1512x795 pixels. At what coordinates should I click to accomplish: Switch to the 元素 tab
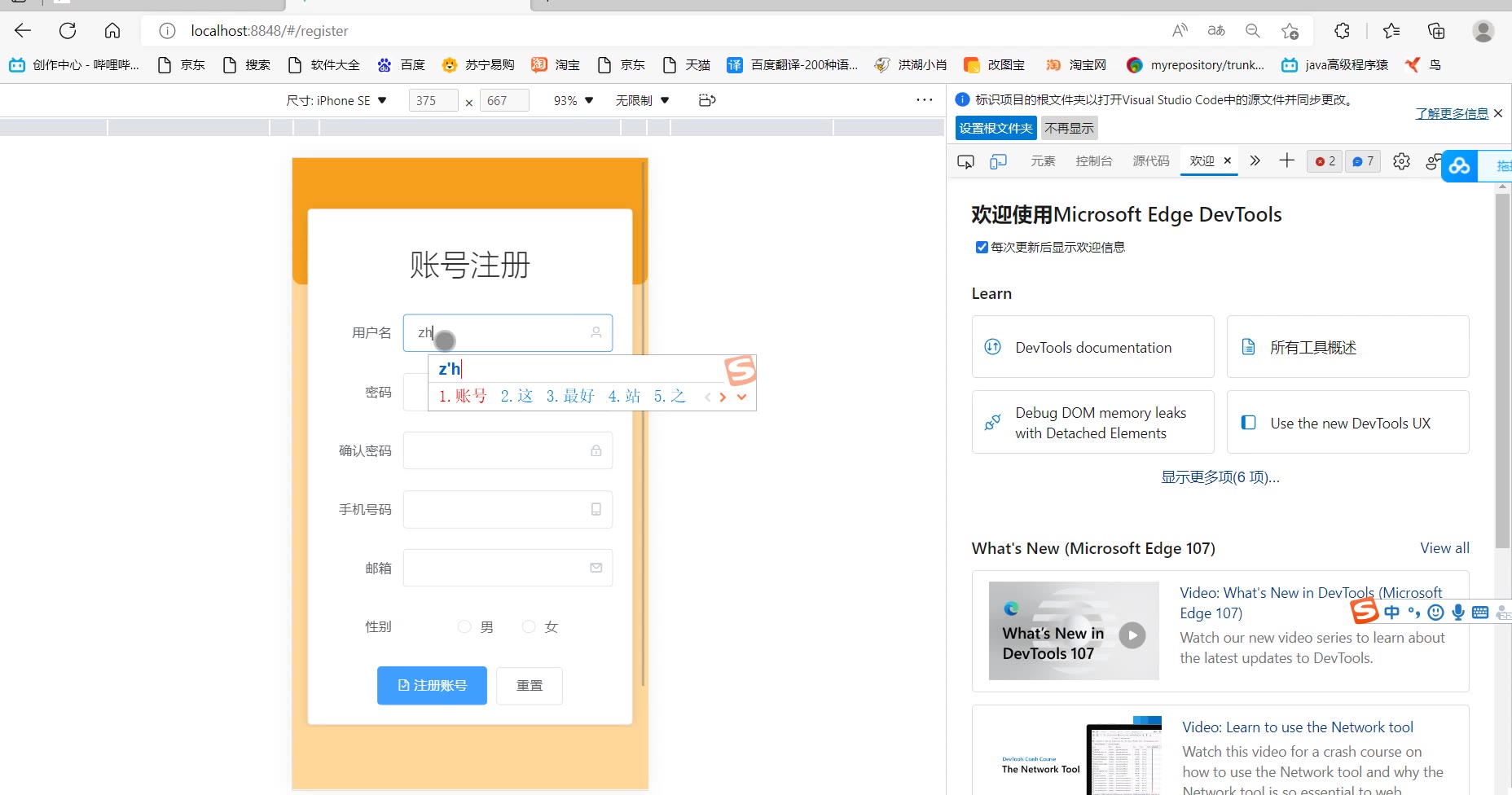click(x=1043, y=160)
